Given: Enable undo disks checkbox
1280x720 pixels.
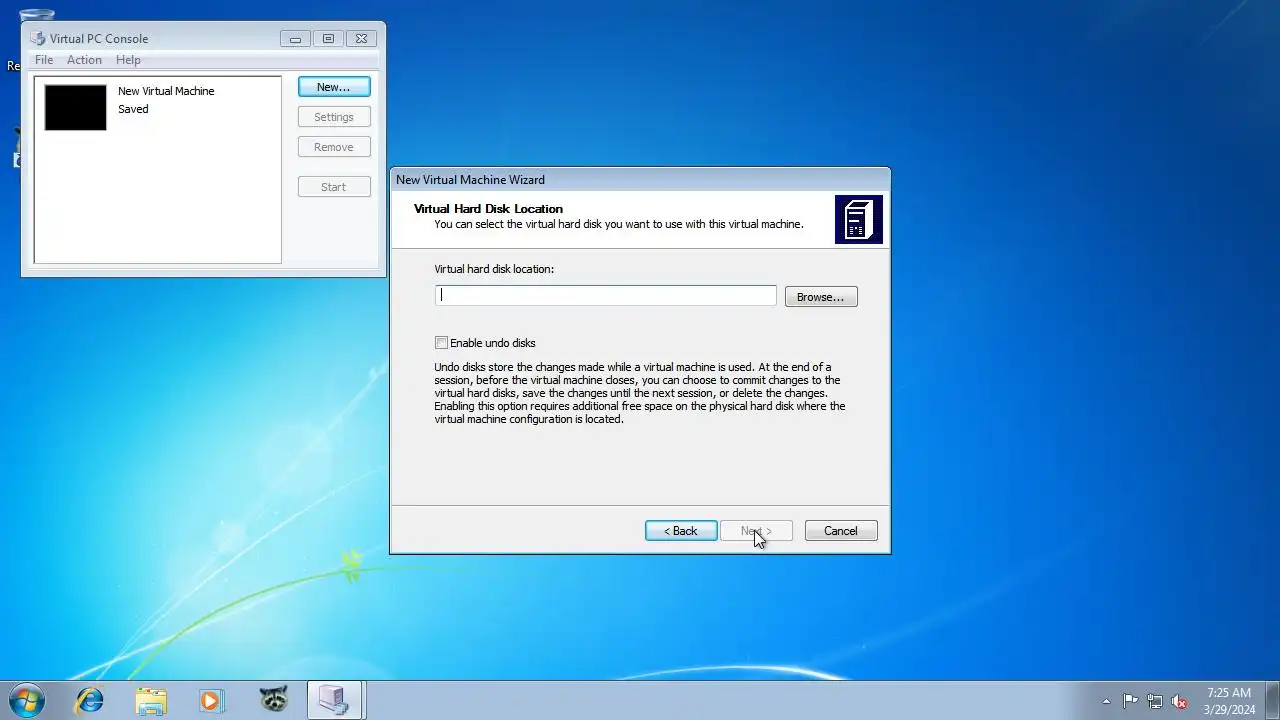Looking at the screenshot, I should (441, 343).
